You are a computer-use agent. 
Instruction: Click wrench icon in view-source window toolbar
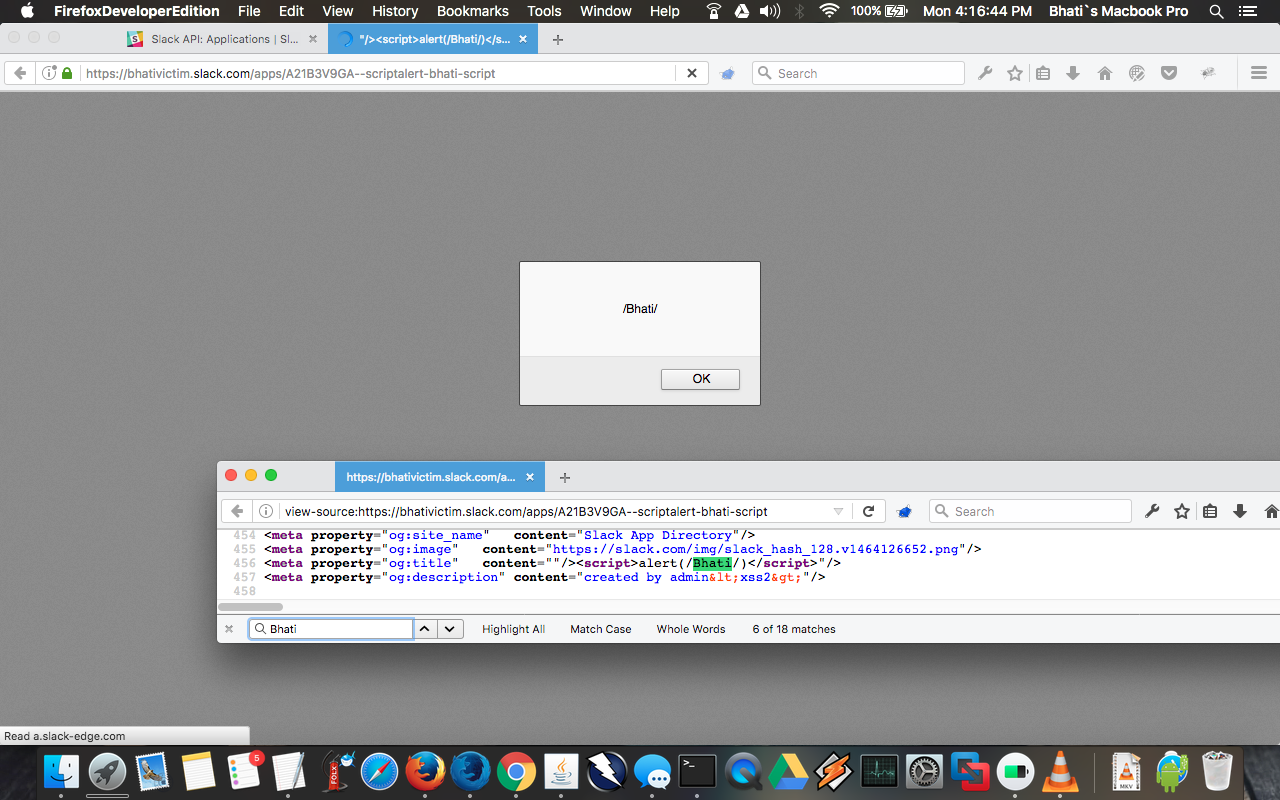click(1152, 511)
